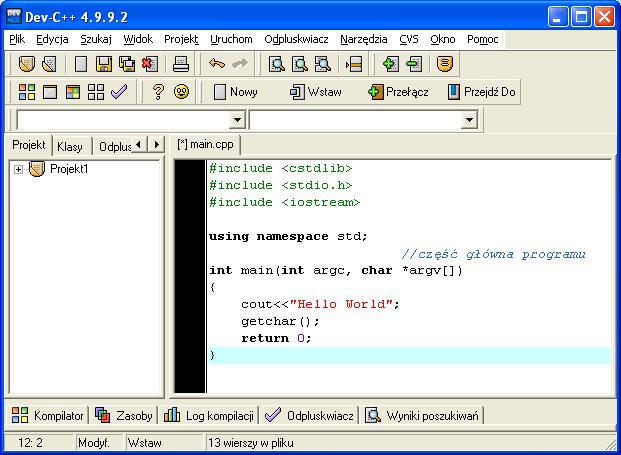The width and height of the screenshot is (621, 455).
Task: Click 'Wstaw' insert mode status entry
Action: pos(145,442)
